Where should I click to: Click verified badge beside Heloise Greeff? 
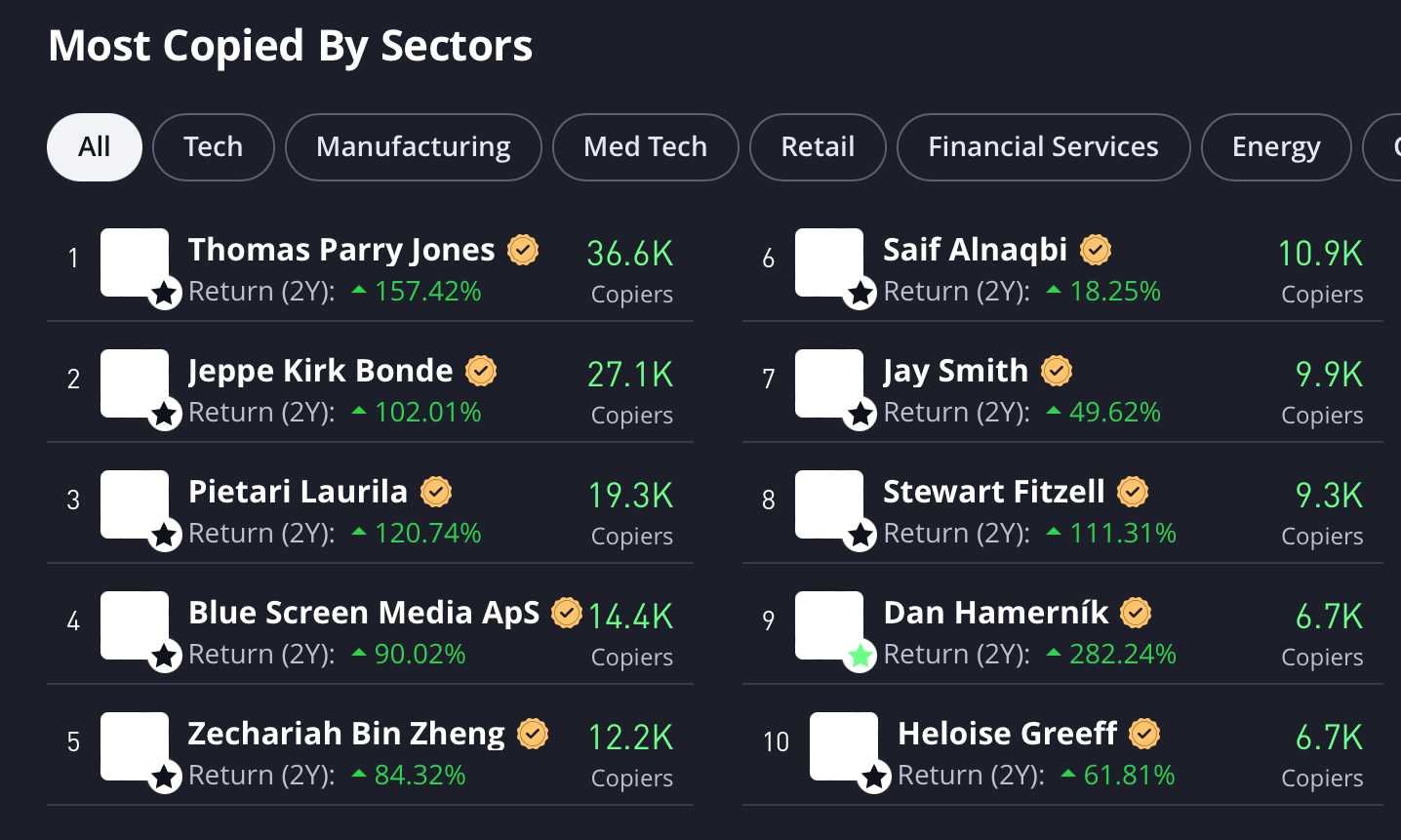click(1144, 734)
